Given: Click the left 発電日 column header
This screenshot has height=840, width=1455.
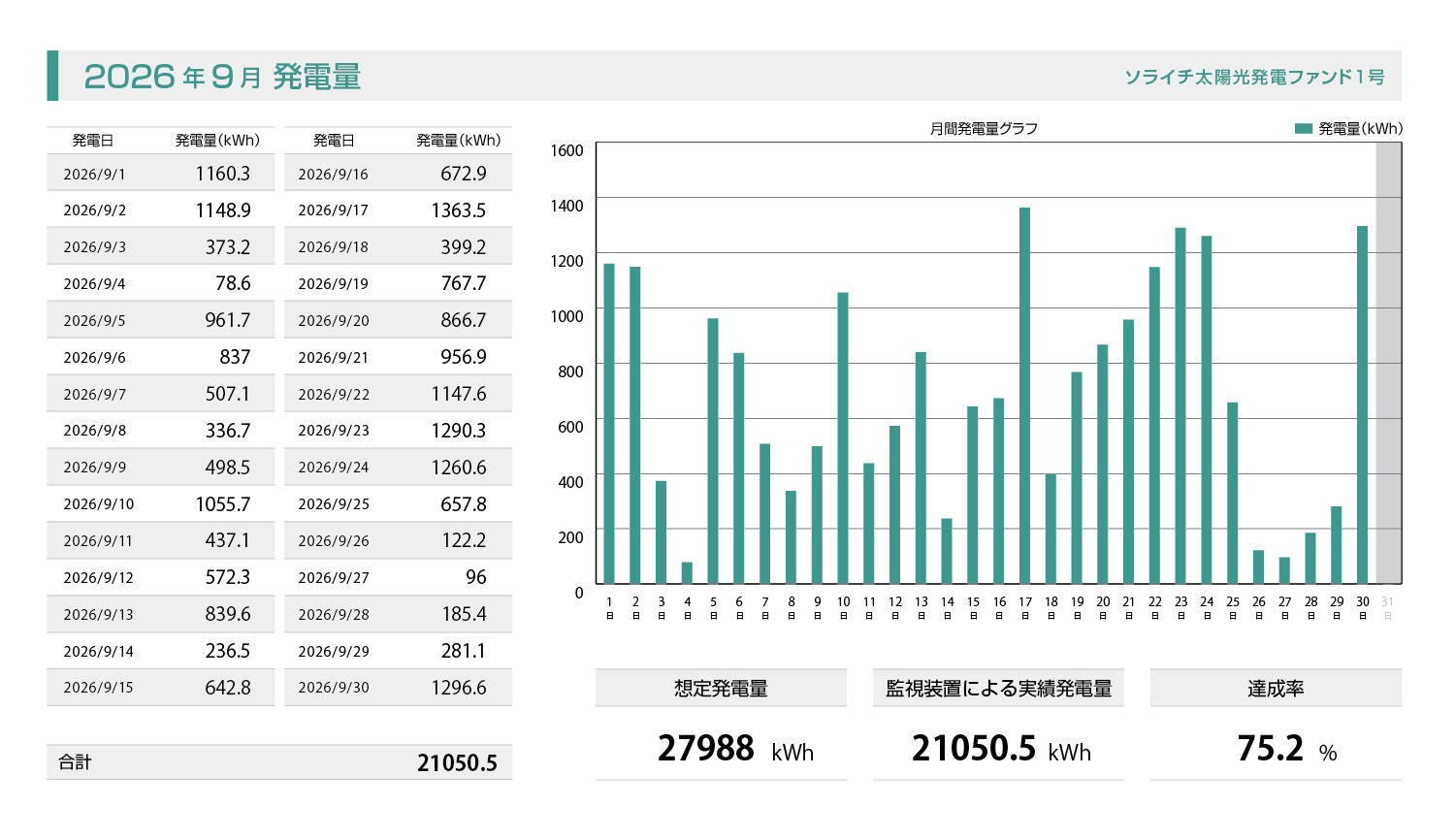Looking at the screenshot, I should (x=93, y=141).
